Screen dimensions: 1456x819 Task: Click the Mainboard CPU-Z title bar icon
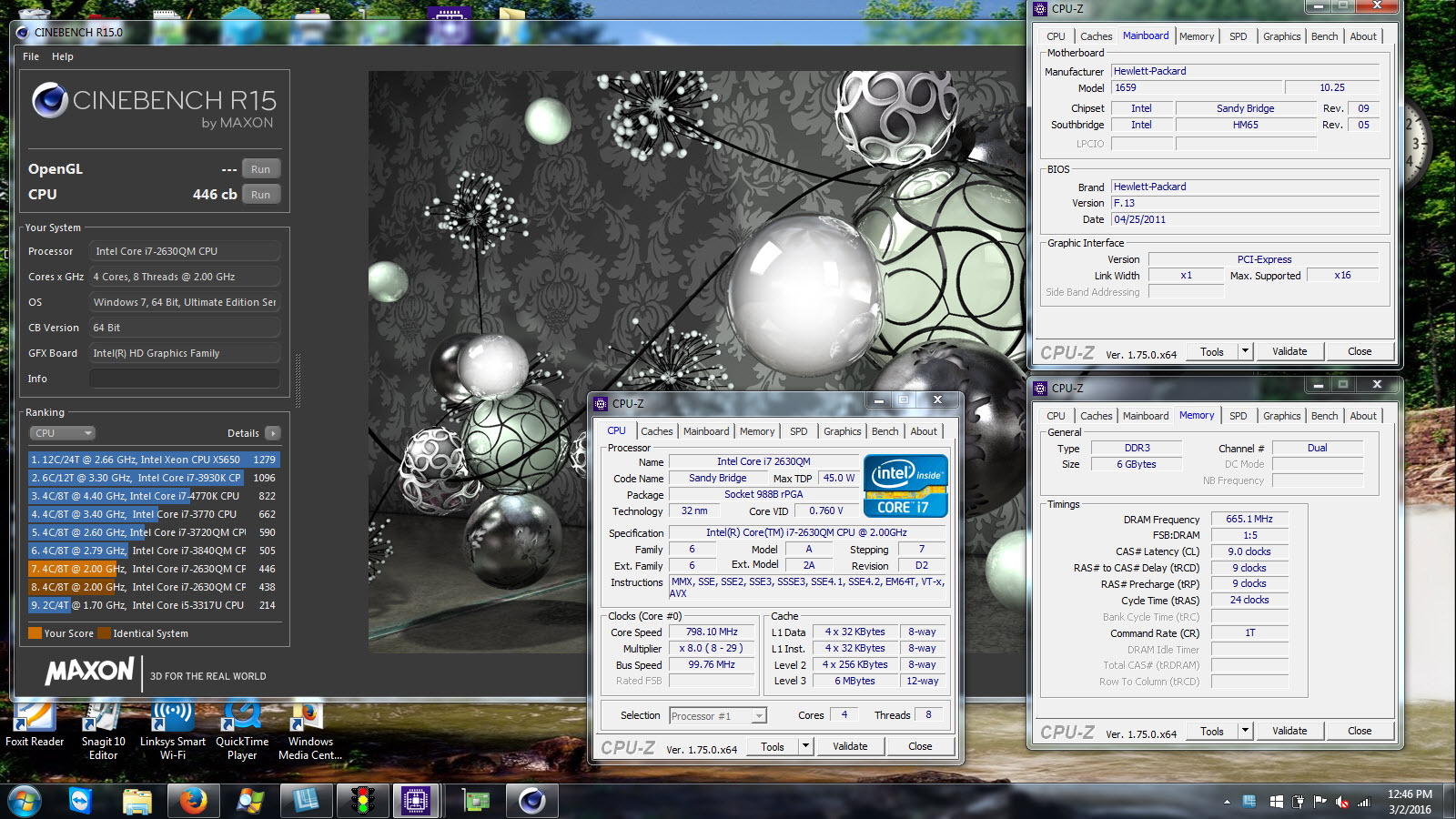pyautogui.click(x=1041, y=9)
